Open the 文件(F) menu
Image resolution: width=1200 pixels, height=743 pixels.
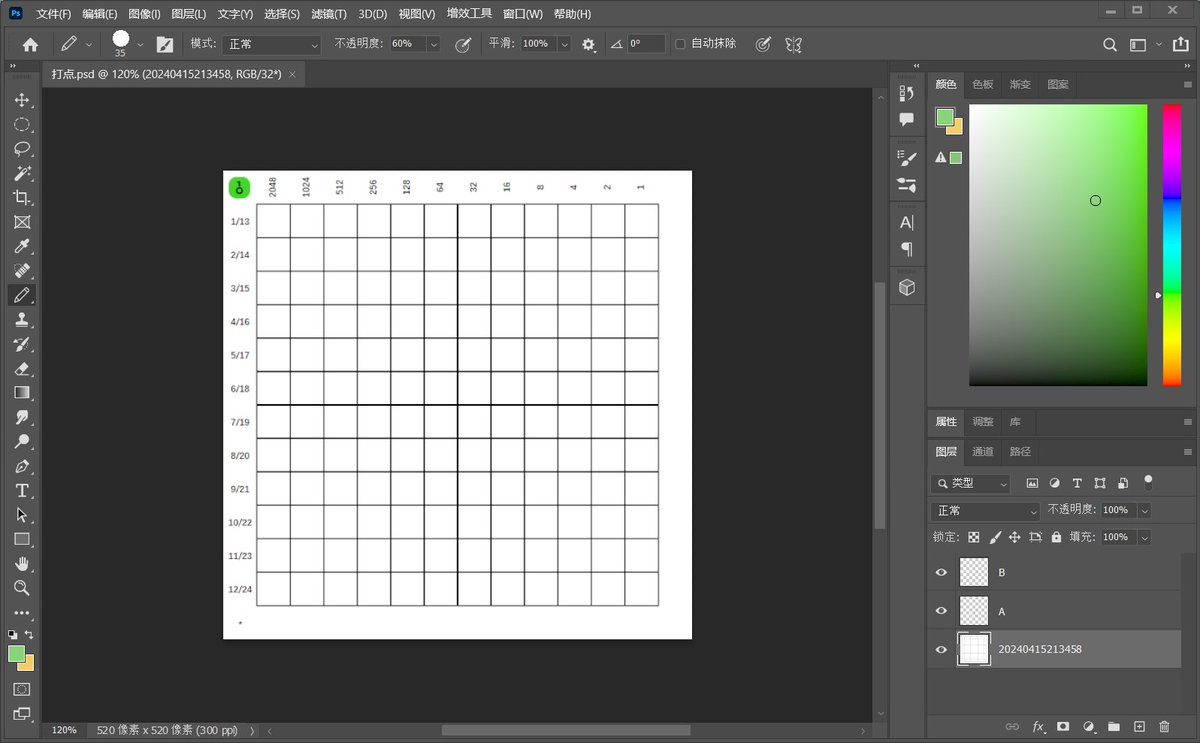click(54, 14)
